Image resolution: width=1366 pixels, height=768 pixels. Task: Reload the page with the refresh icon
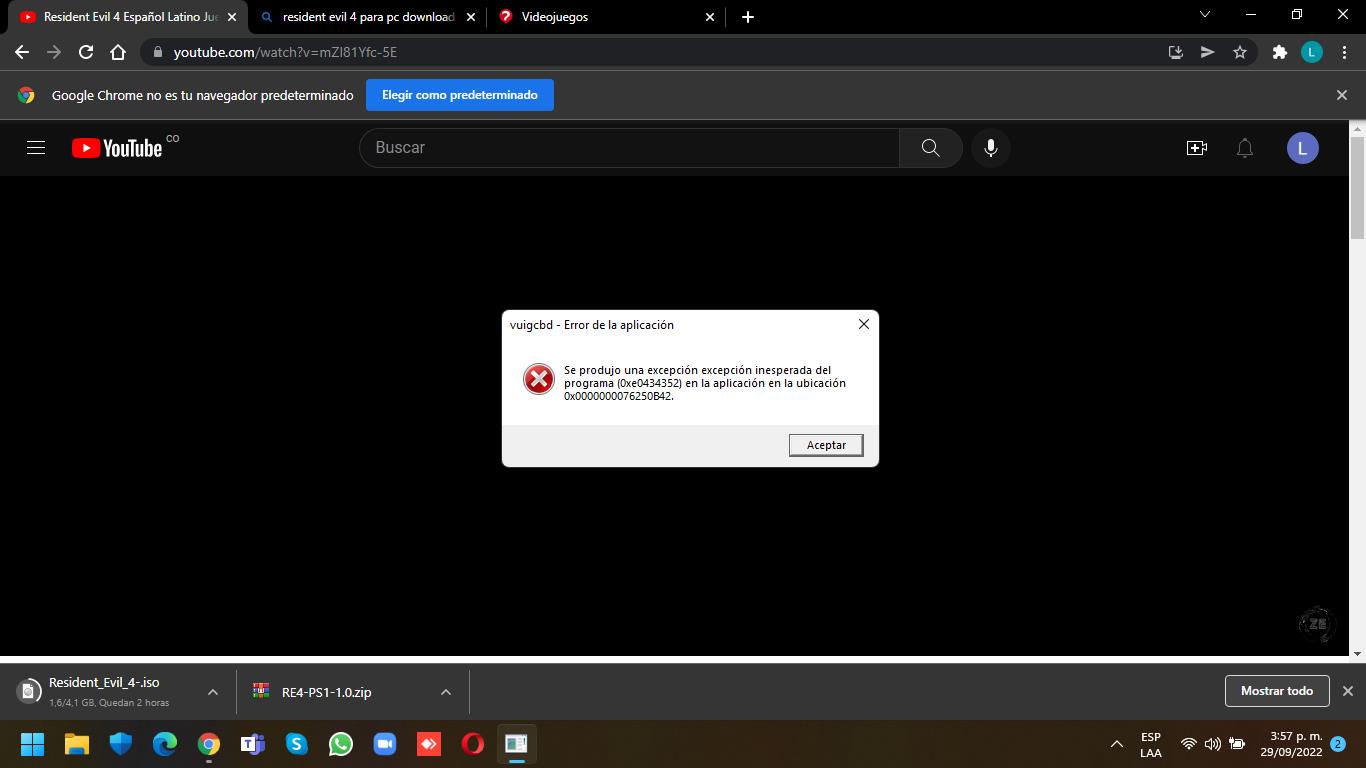click(x=86, y=52)
